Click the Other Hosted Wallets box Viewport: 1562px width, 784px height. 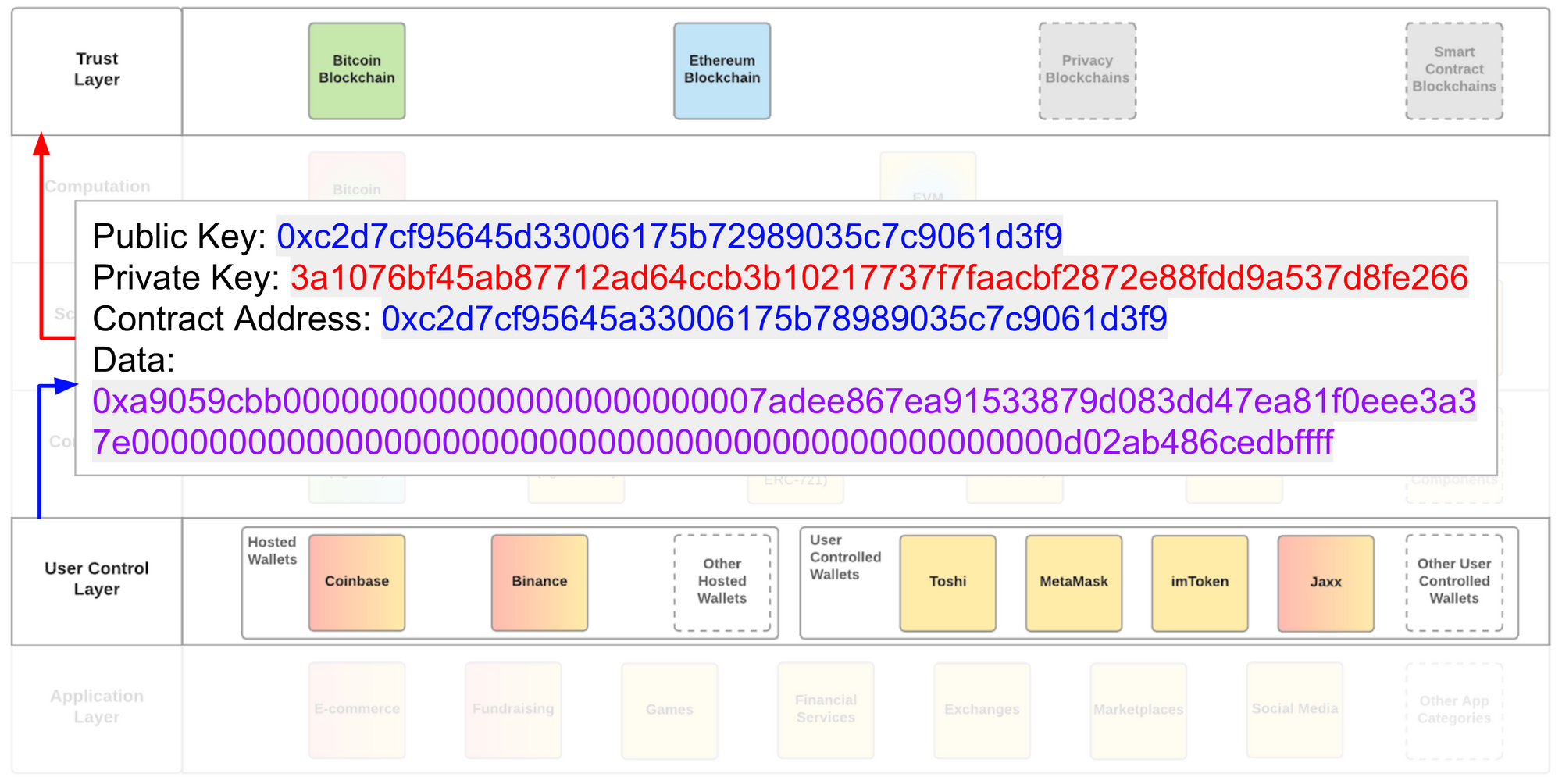coord(722,583)
